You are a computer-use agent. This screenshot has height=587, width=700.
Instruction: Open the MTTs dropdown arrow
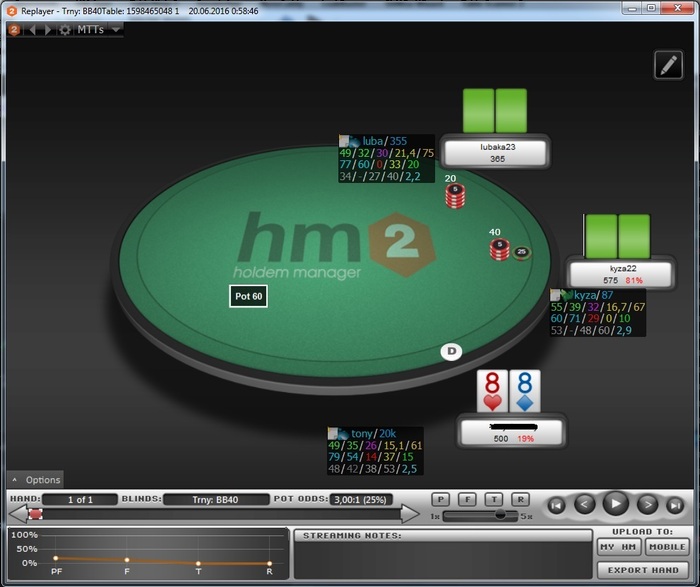(x=116, y=30)
